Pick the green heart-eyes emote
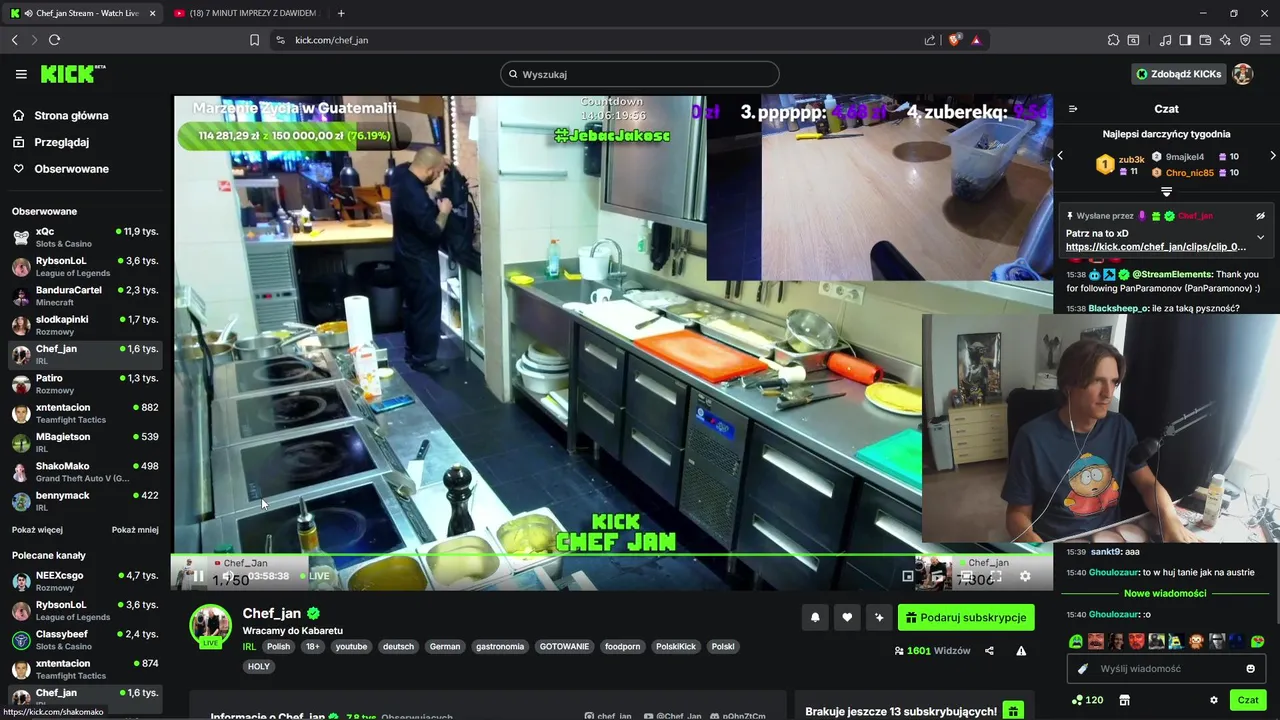This screenshot has height=720, width=1280. coord(1257,641)
